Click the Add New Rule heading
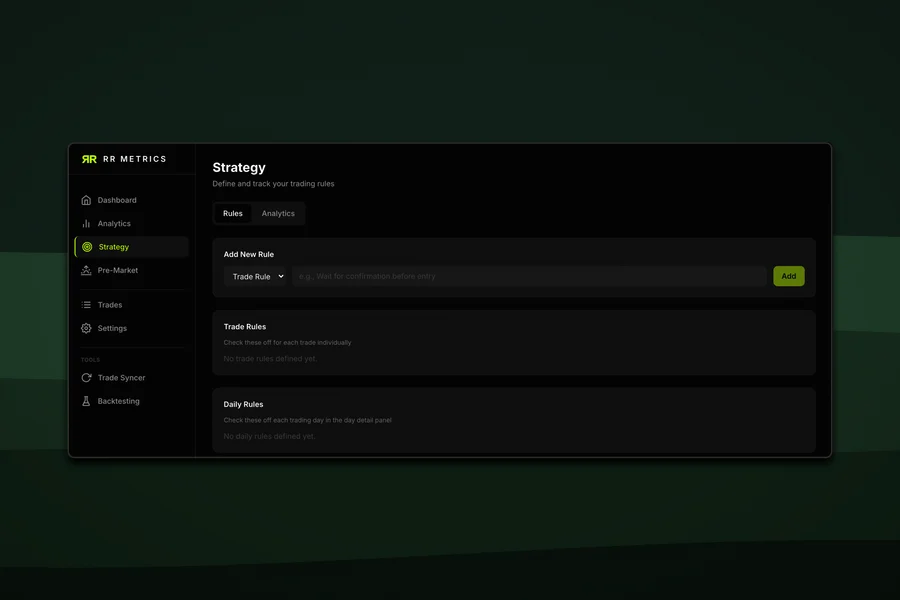The width and height of the screenshot is (900, 600). [249, 254]
